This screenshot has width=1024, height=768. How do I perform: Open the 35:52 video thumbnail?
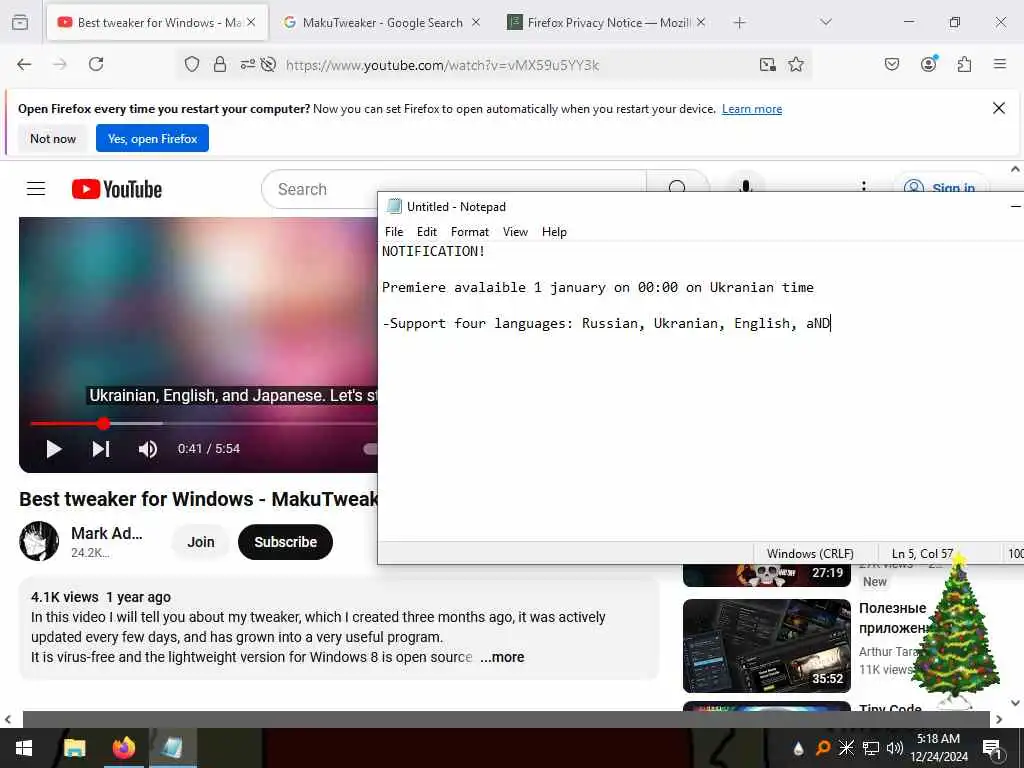[767, 646]
